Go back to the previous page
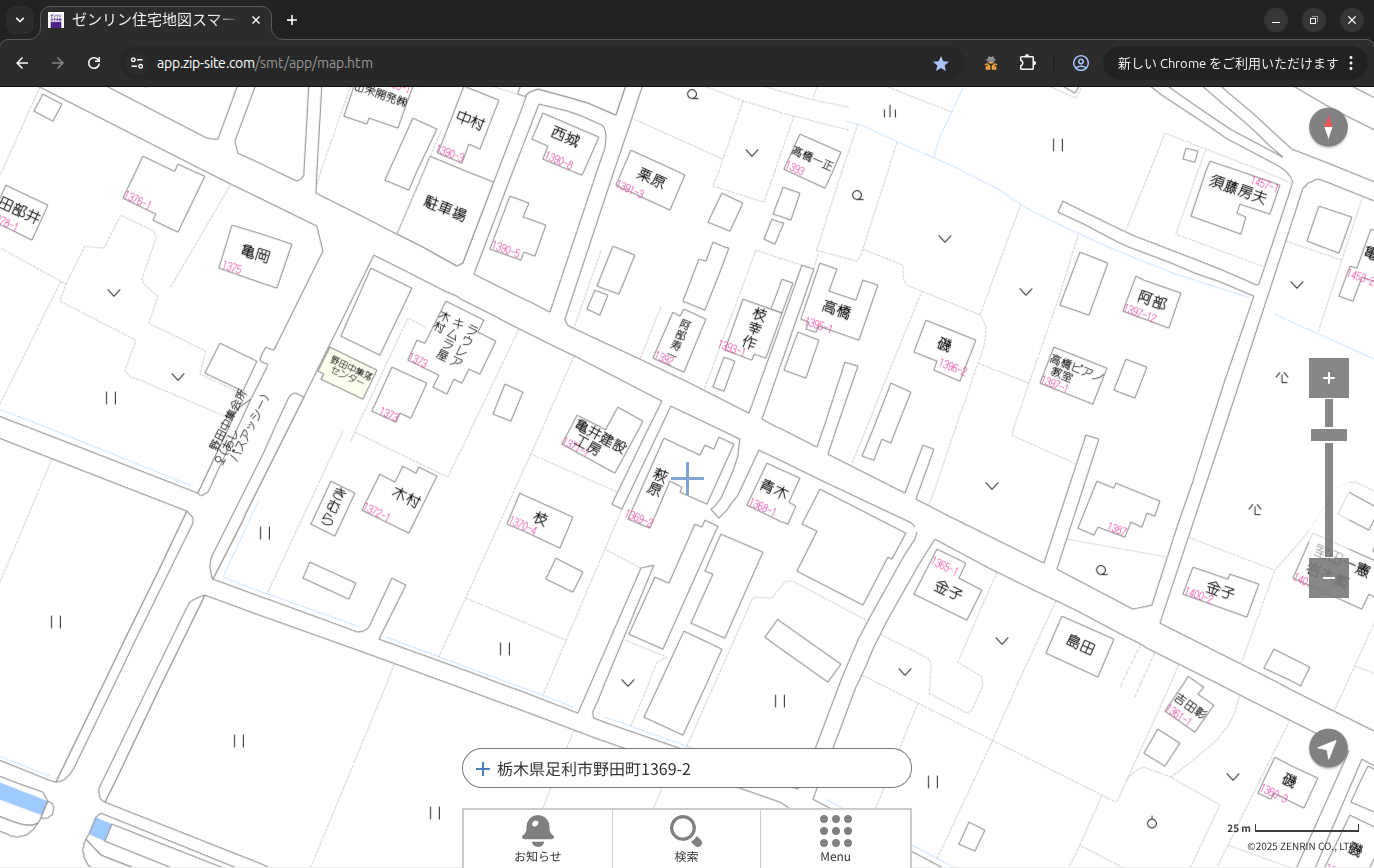The image size is (1374, 868). pyautogui.click(x=22, y=63)
